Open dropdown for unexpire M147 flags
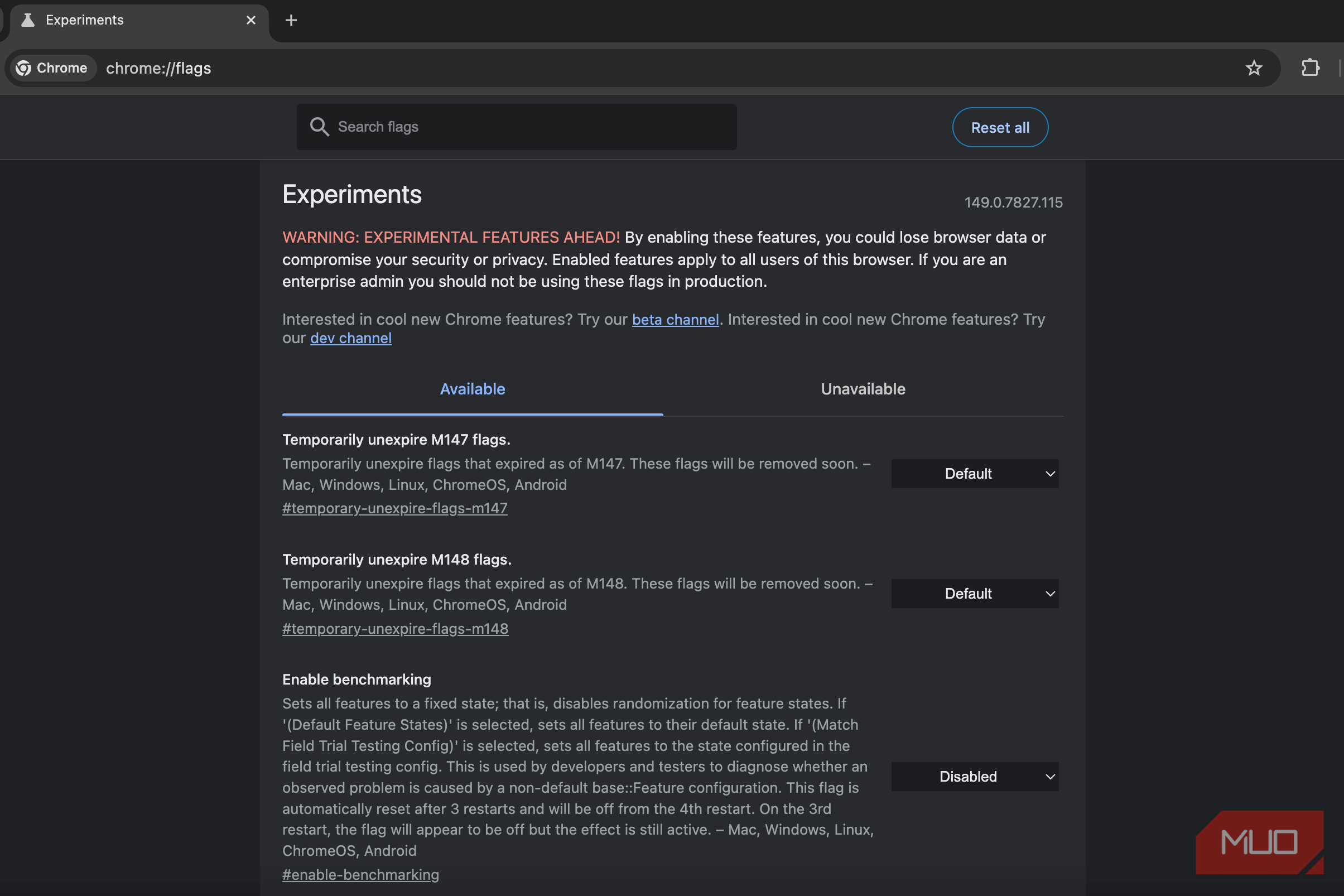Screen dimensions: 1344x896 pos(975,474)
